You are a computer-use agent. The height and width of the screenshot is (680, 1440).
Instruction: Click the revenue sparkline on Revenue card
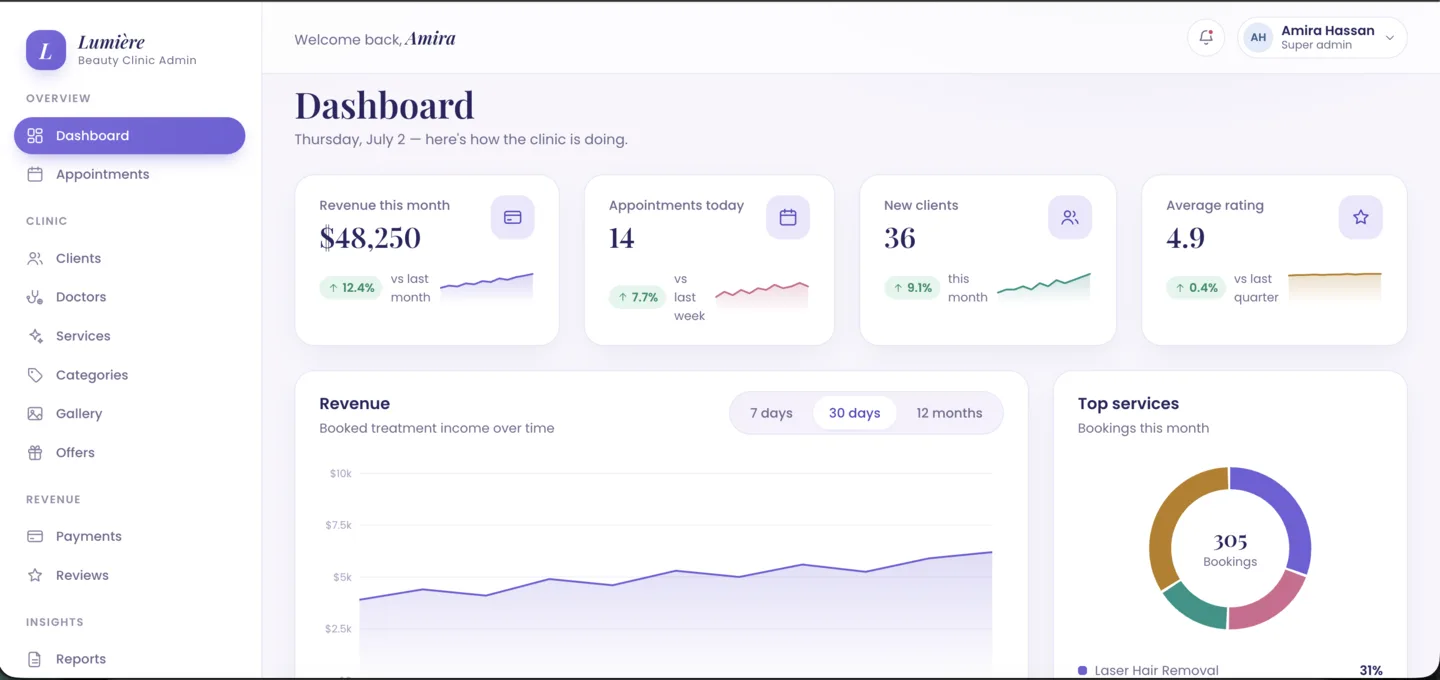(486, 286)
